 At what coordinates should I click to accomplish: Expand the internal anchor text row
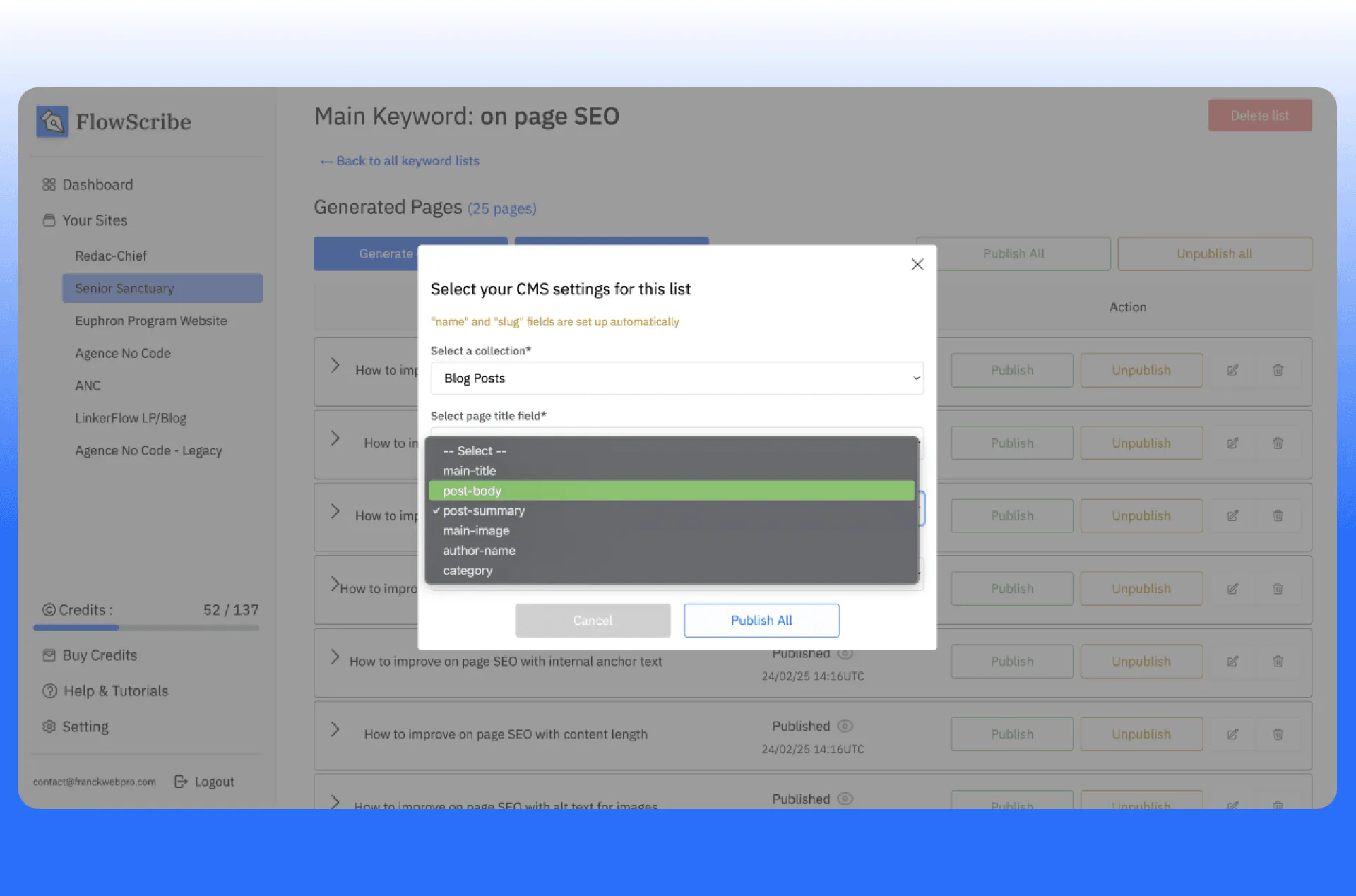[x=335, y=657]
